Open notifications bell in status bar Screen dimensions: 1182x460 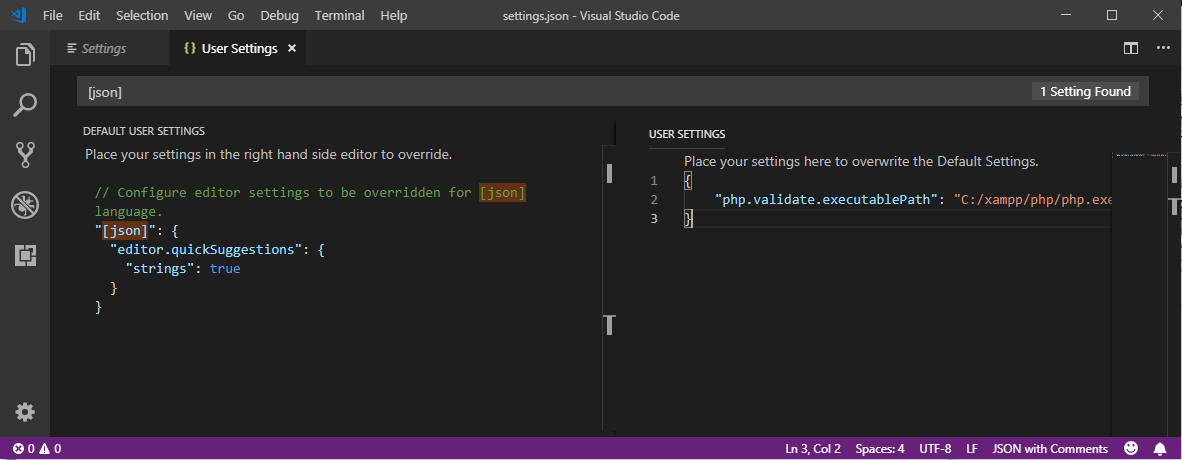1160,449
